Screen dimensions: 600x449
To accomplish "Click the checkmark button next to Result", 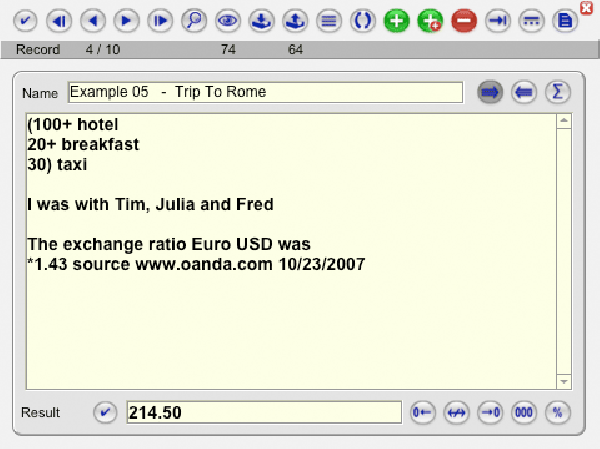I will click(105, 412).
